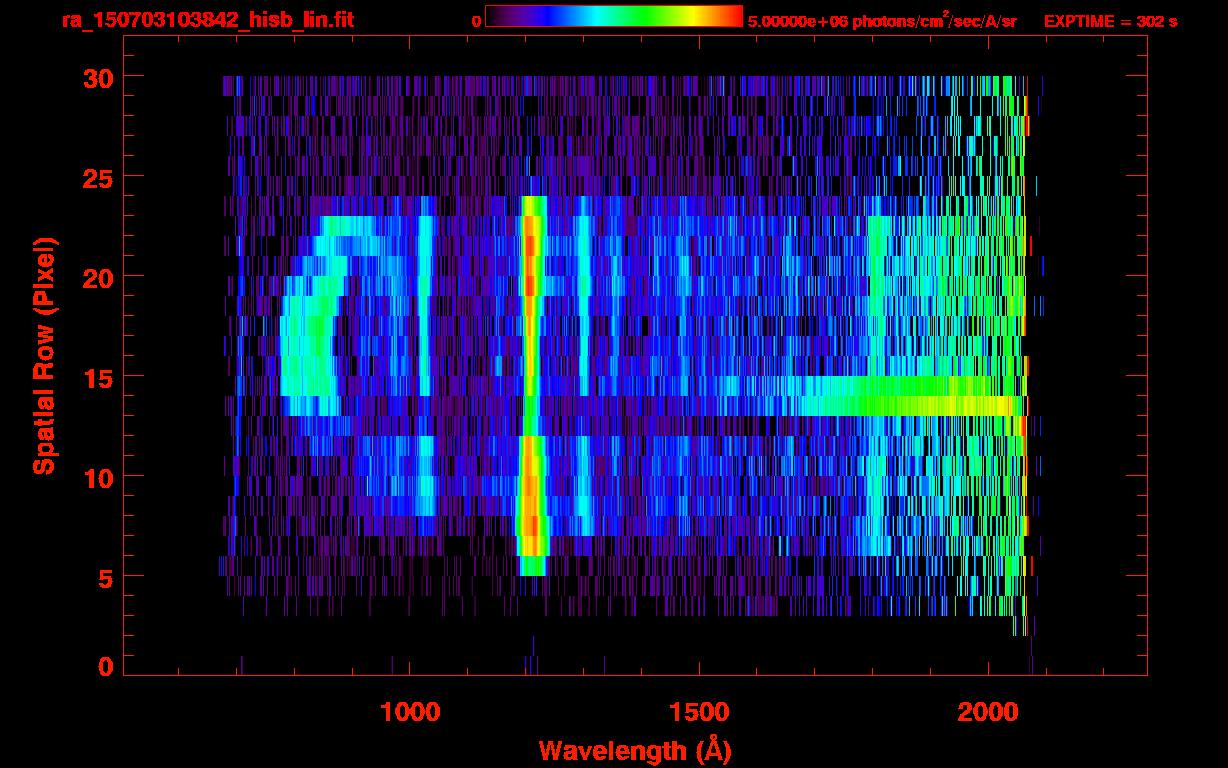The height and width of the screenshot is (768, 1228).
Task: Click the rainbow color scale bar
Action: coord(613,16)
